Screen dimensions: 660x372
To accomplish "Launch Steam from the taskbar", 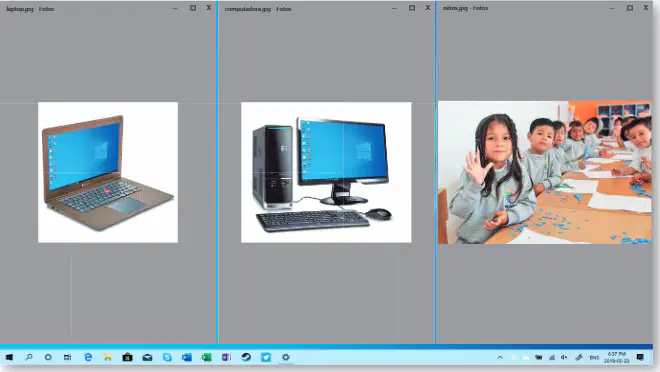I will tap(246, 357).
